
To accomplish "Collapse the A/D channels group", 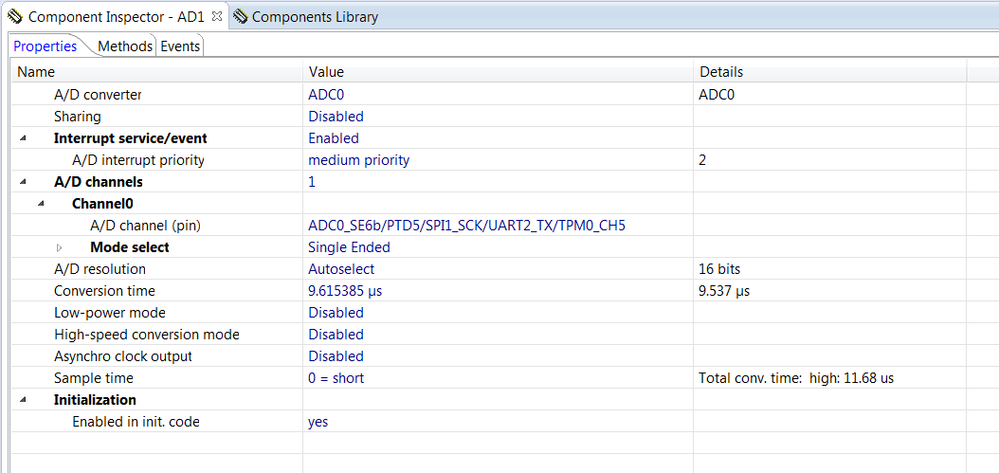I will click(24, 183).
